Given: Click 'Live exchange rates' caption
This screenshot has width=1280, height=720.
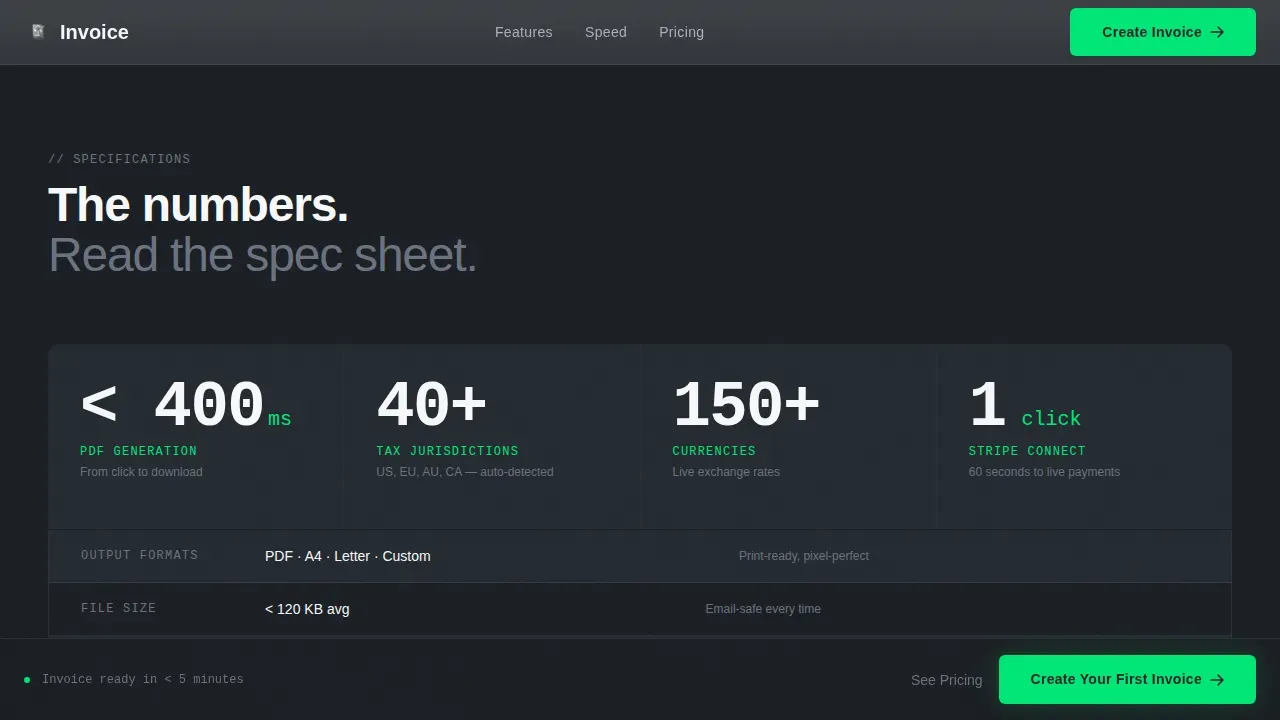Looking at the screenshot, I should coord(726,472).
